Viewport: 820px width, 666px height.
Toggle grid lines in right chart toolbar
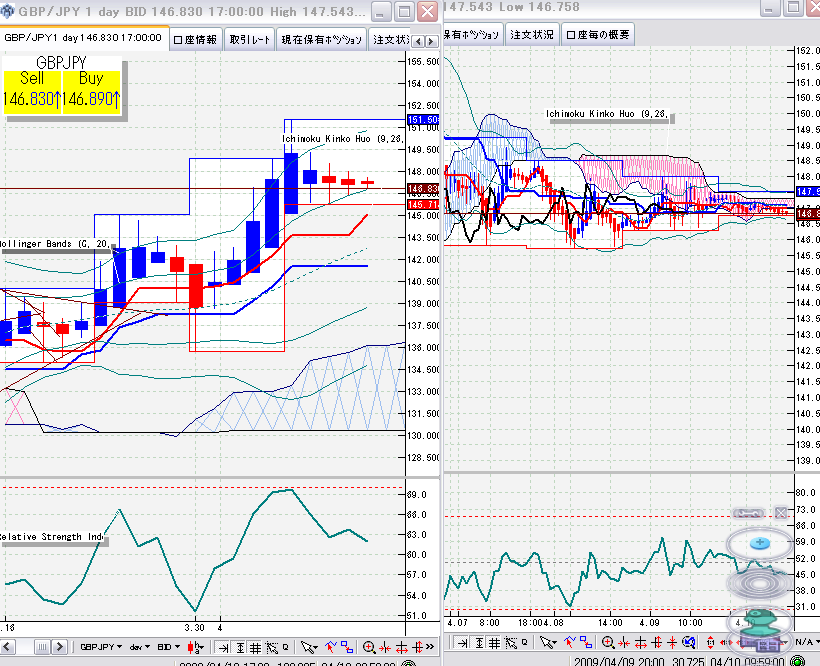point(494,642)
